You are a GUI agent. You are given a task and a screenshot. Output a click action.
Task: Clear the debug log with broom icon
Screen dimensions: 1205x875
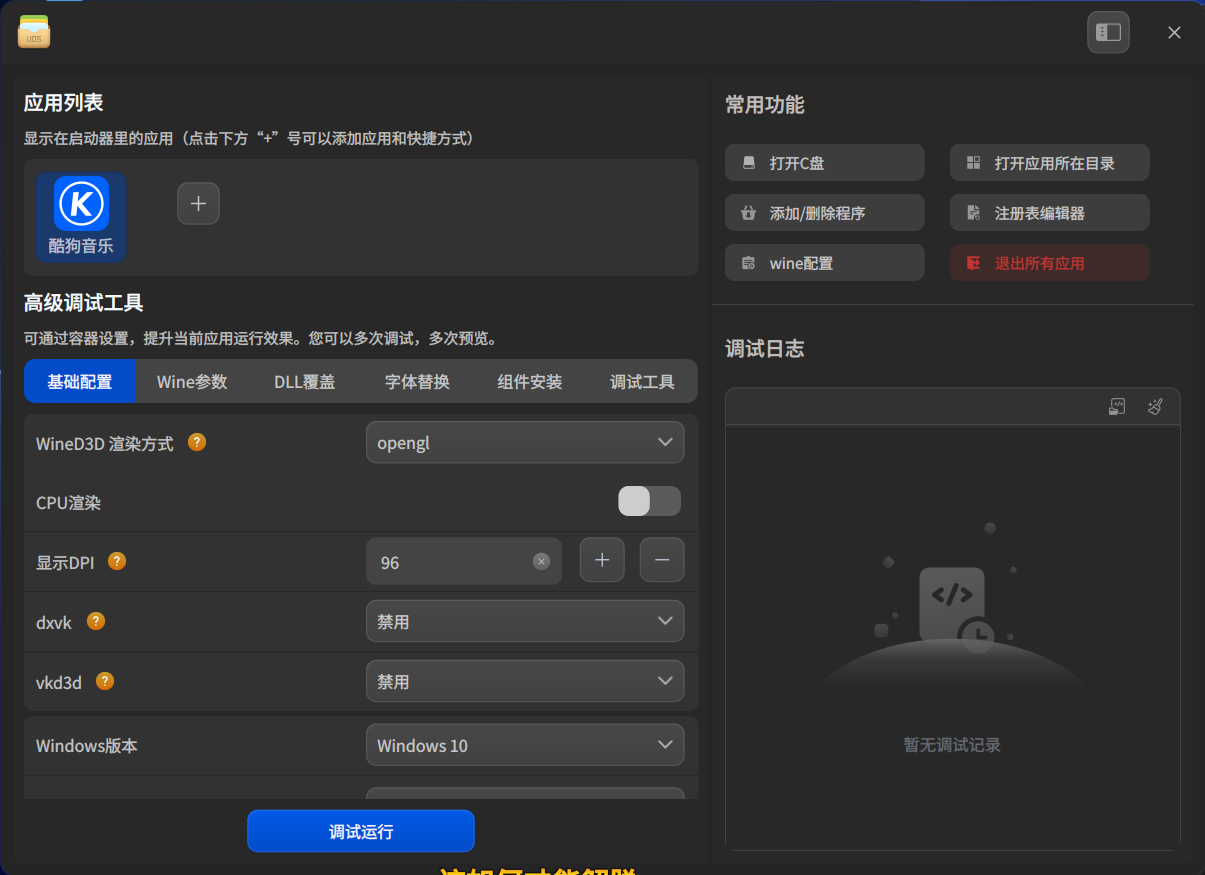1155,406
